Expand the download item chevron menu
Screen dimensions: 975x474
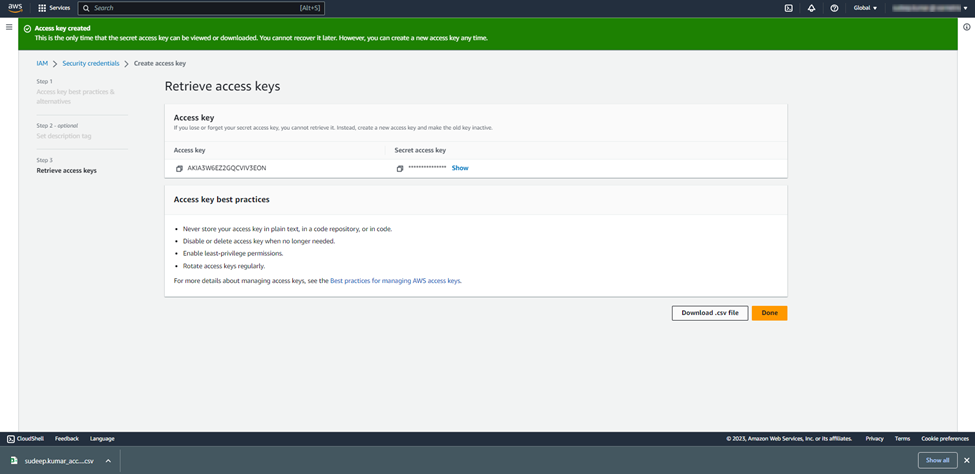coord(108,461)
